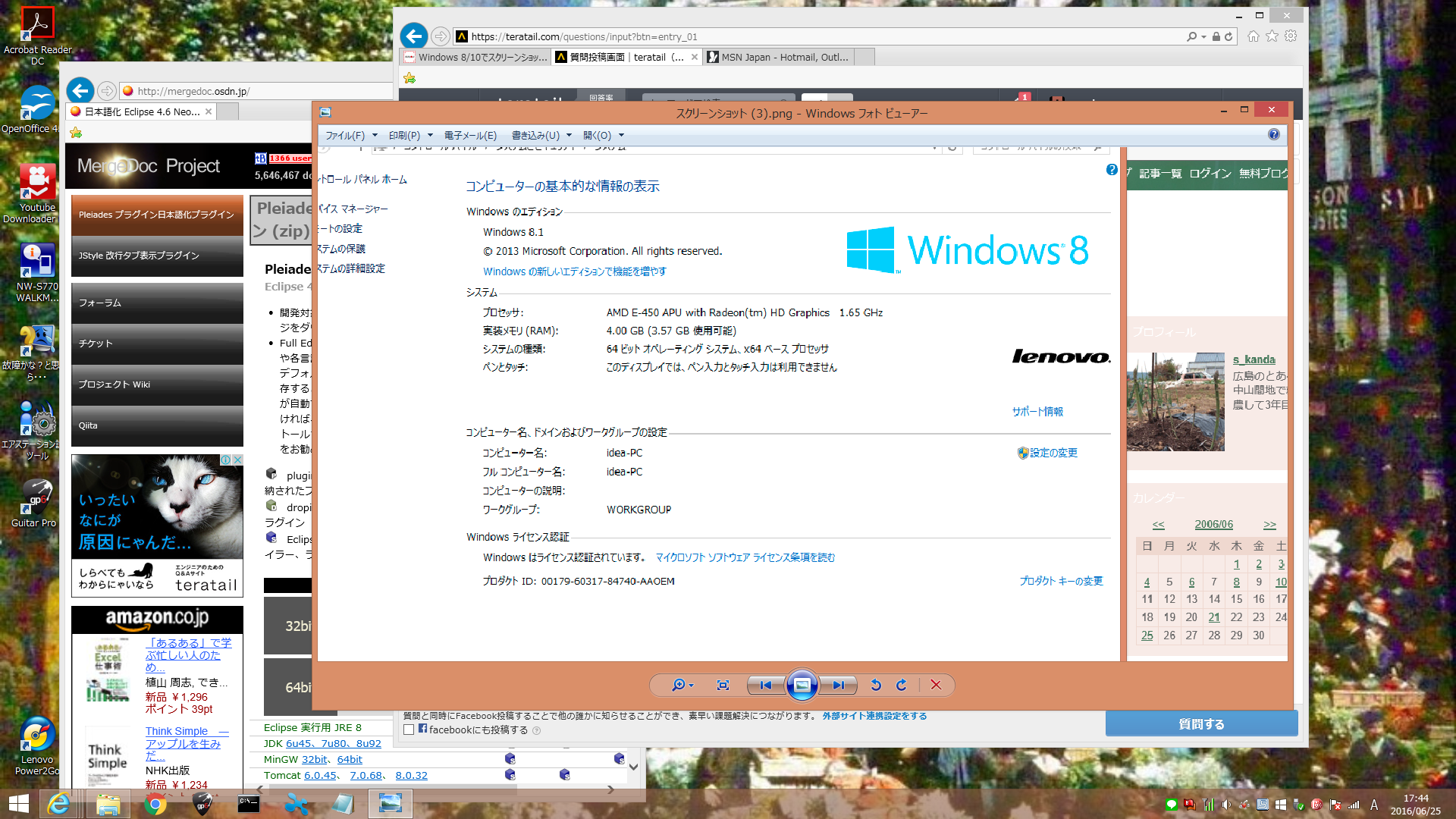Open the Command Prompt taskbar icon
The height and width of the screenshot is (819, 1456).
(248, 804)
